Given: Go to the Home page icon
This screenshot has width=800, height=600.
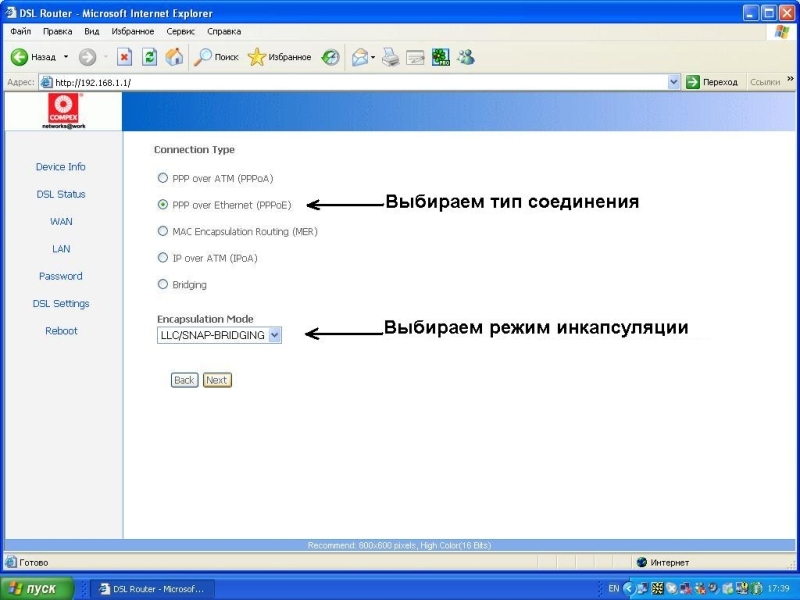Looking at the screenshot, I should click(x=174, y=57).
